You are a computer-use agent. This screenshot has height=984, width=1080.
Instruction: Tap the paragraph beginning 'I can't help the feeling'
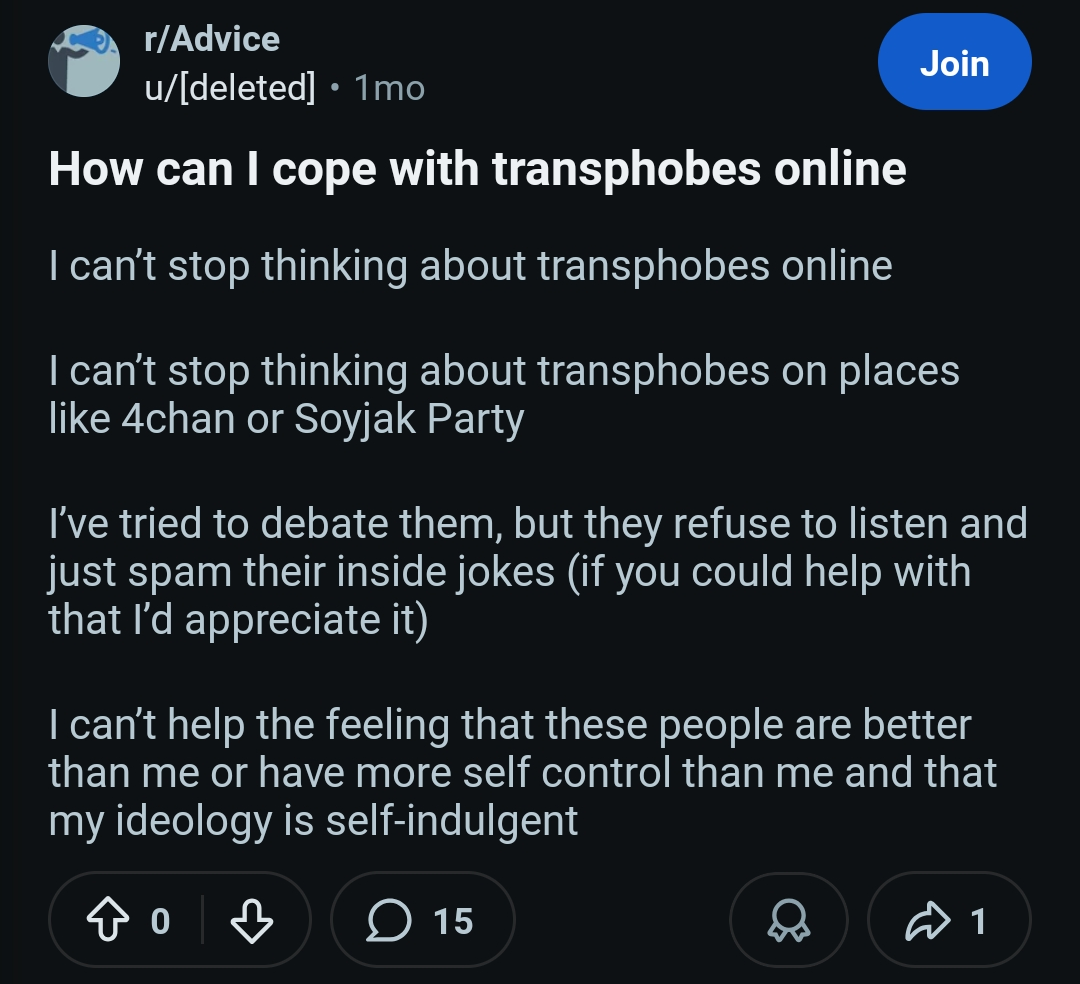[x=510, y=724]
